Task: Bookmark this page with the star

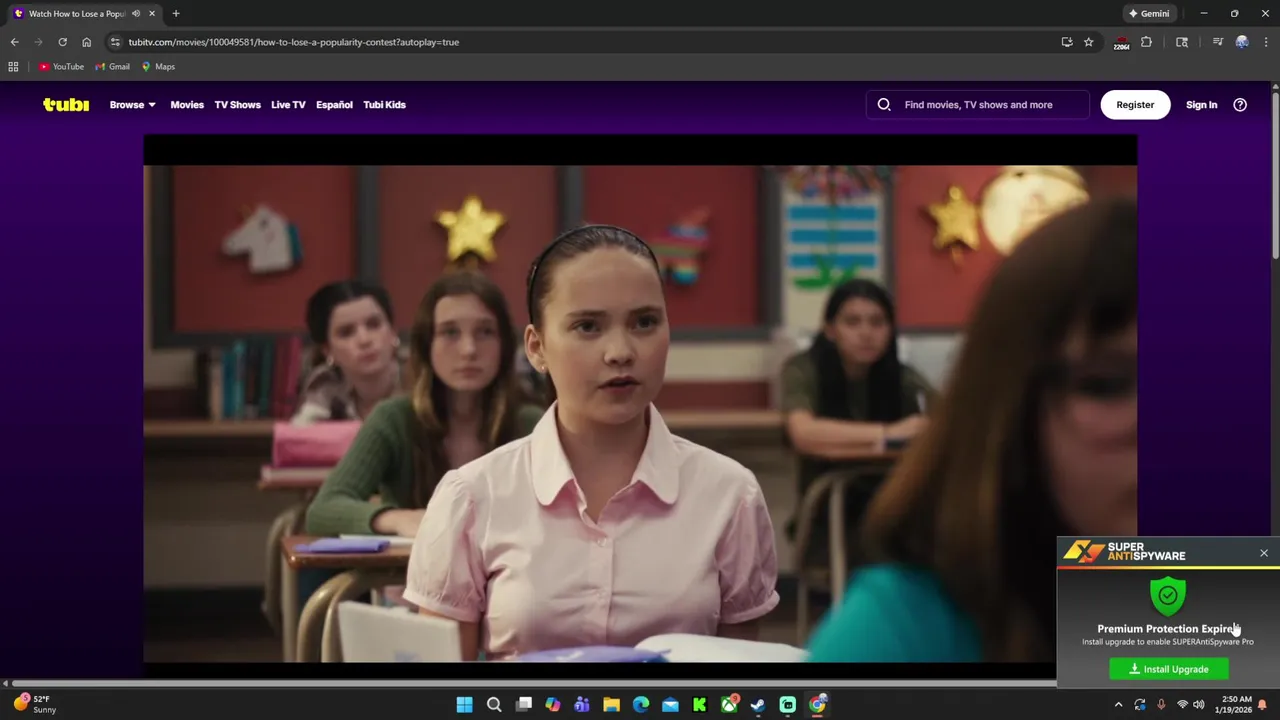Action: [x=1089, y=42]
